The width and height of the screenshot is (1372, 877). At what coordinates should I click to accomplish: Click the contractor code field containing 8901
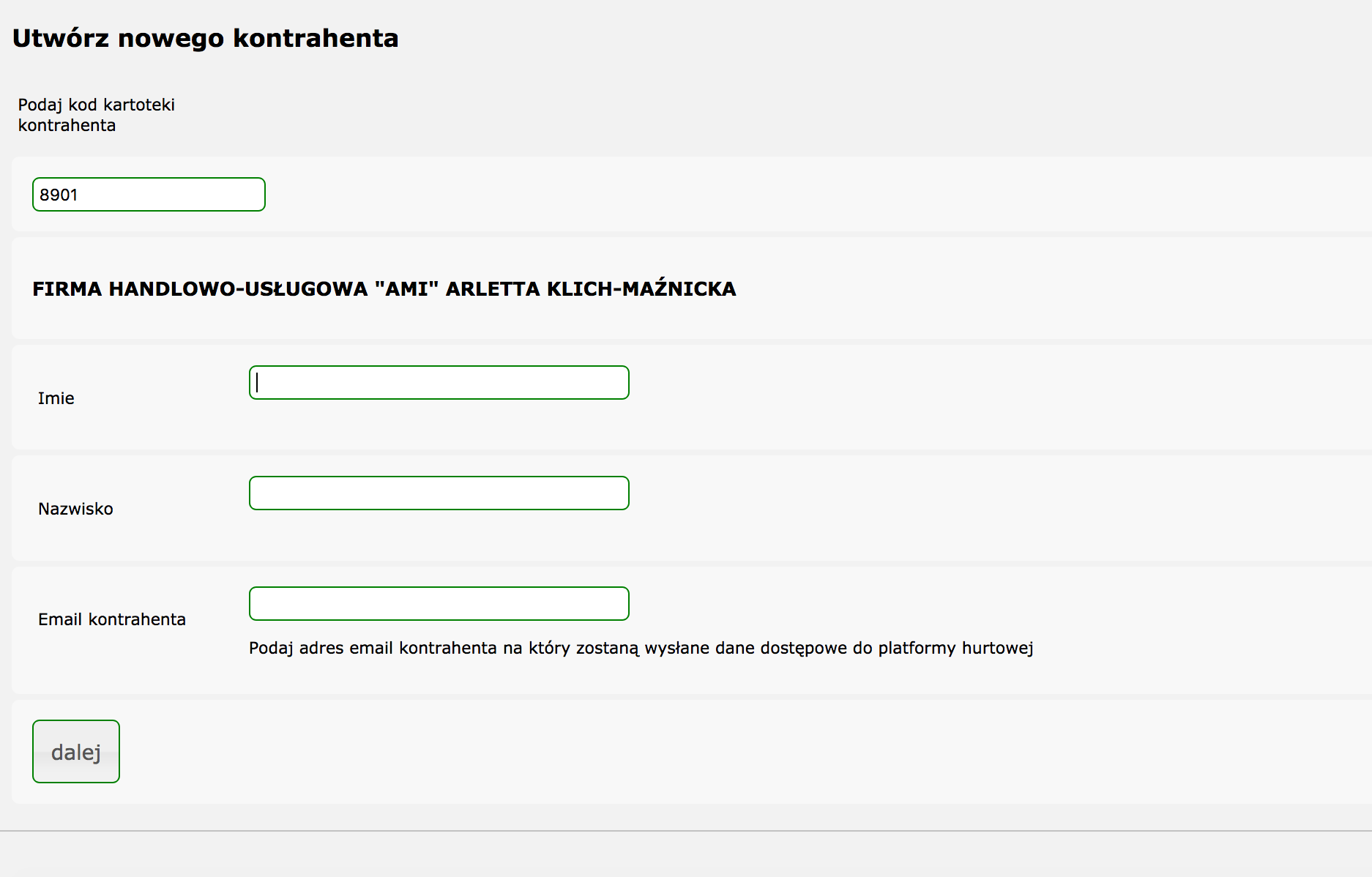coord(148,195)
